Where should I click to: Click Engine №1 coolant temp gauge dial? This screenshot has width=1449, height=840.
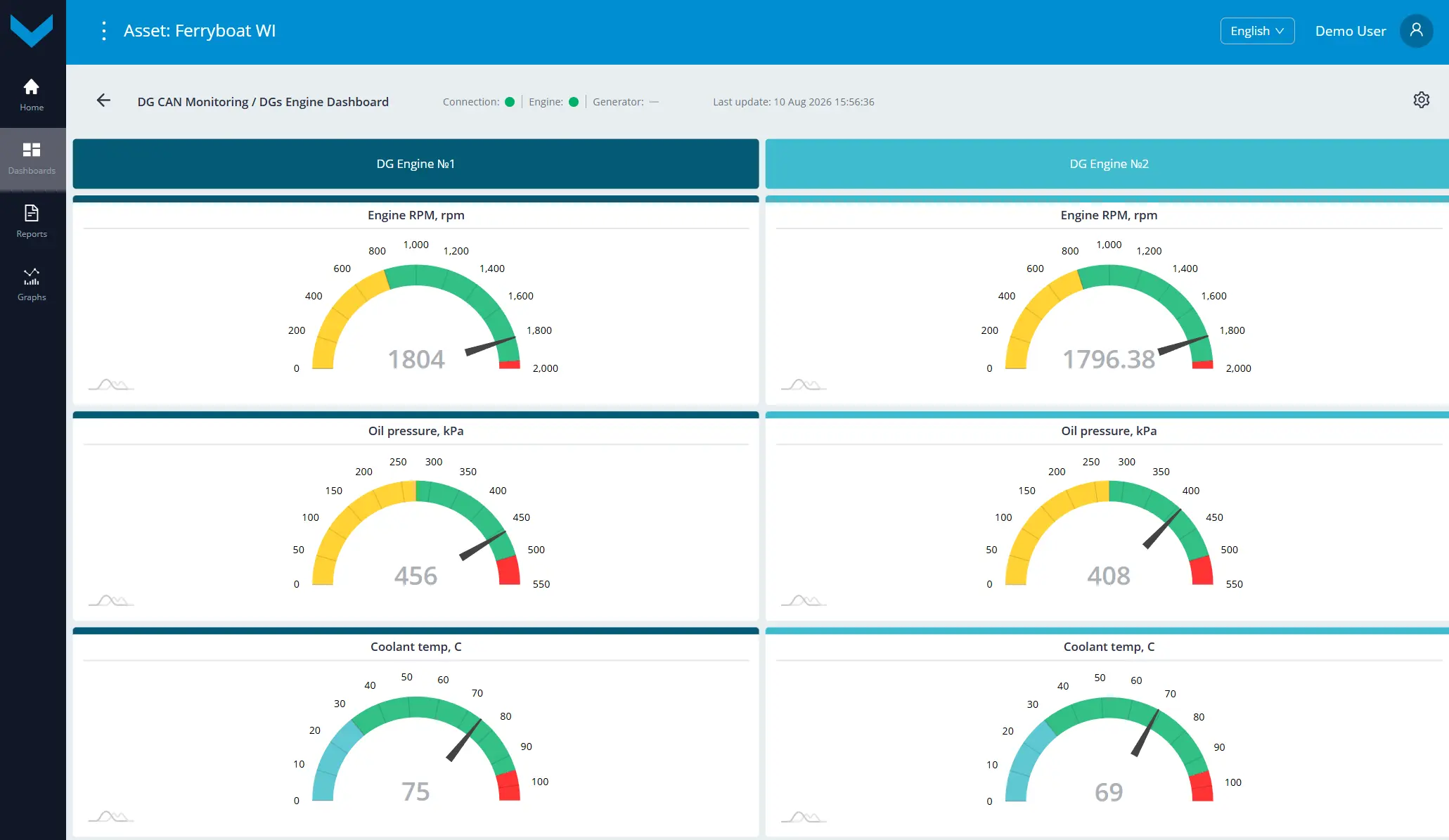(416, 748)
